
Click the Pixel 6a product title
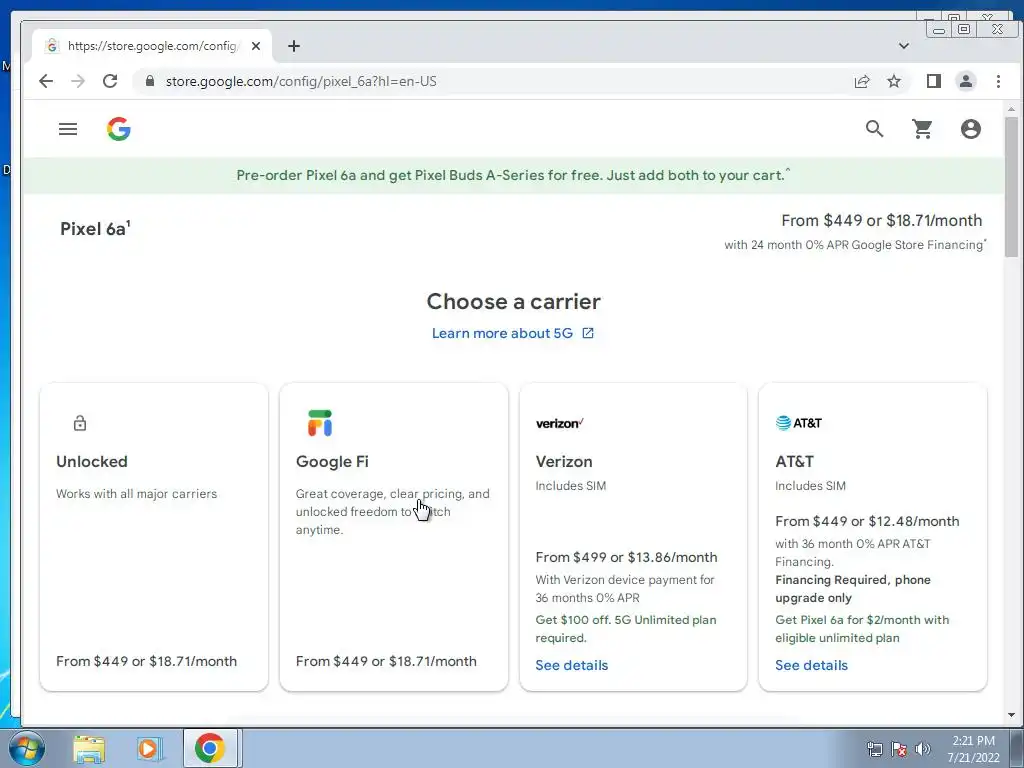coord(95,229)
